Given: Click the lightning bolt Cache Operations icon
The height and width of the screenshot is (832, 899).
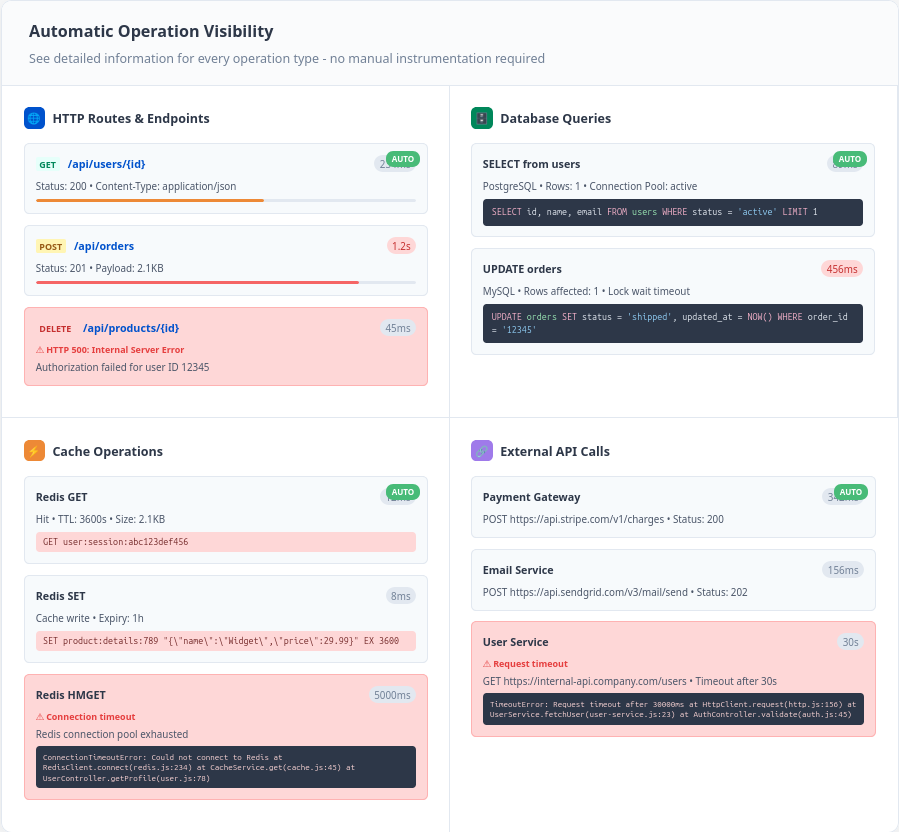Looking at the screenshot, I should tap(34, 451).
